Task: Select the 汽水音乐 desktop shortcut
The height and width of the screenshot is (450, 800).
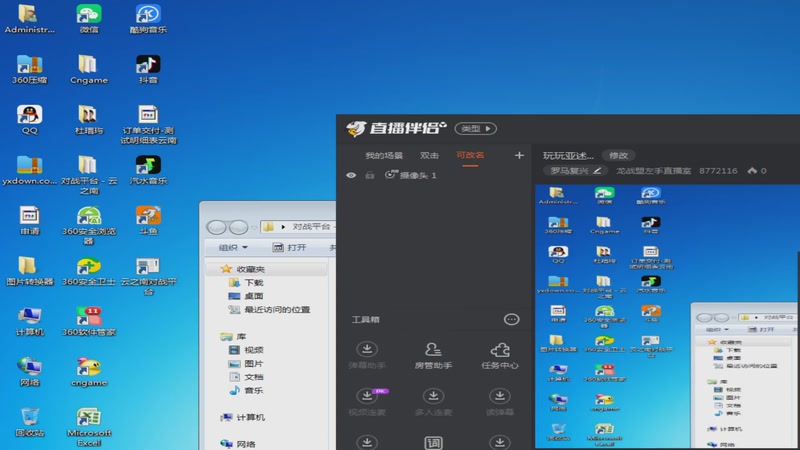Action: 148,170
